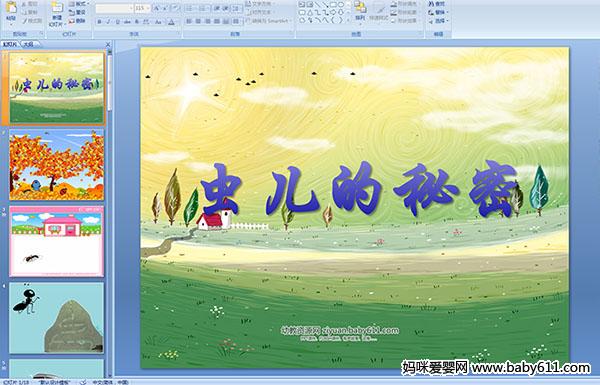The image size is (600, 385).
Task: Click the Find binoculars icon
Action: 431,3
